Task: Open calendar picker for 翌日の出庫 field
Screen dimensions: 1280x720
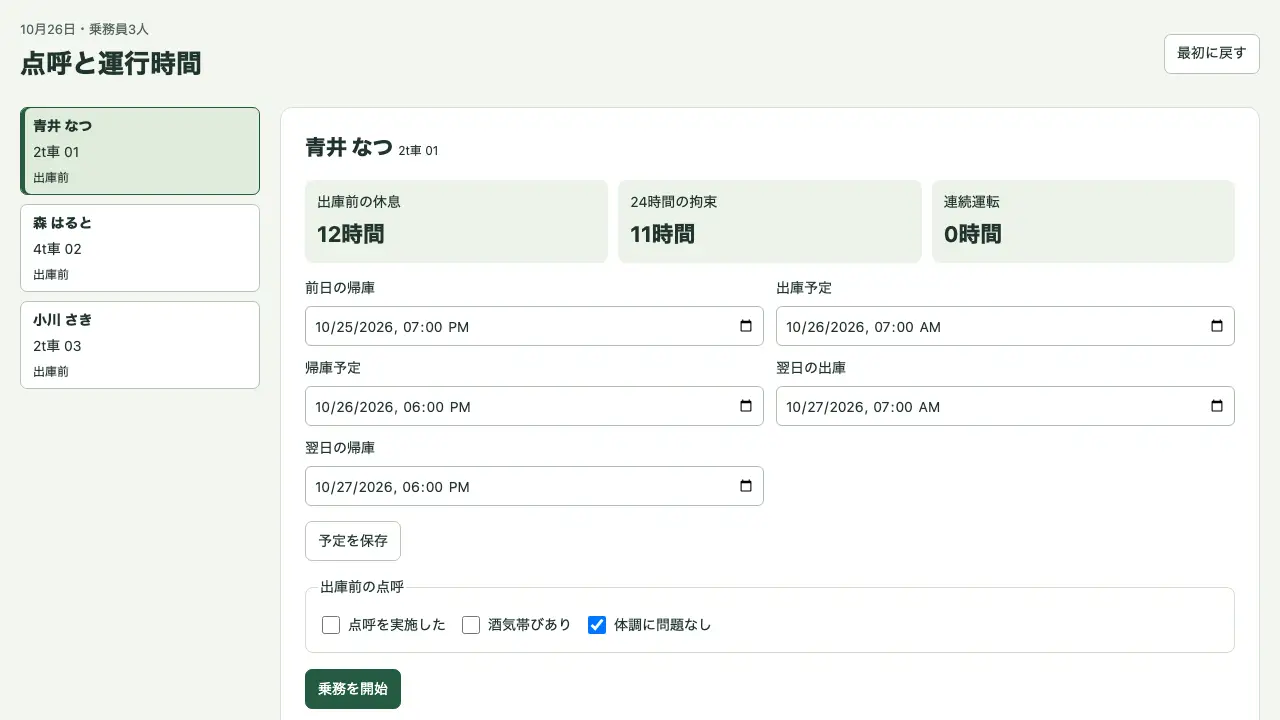Action: pos(1216,406)
